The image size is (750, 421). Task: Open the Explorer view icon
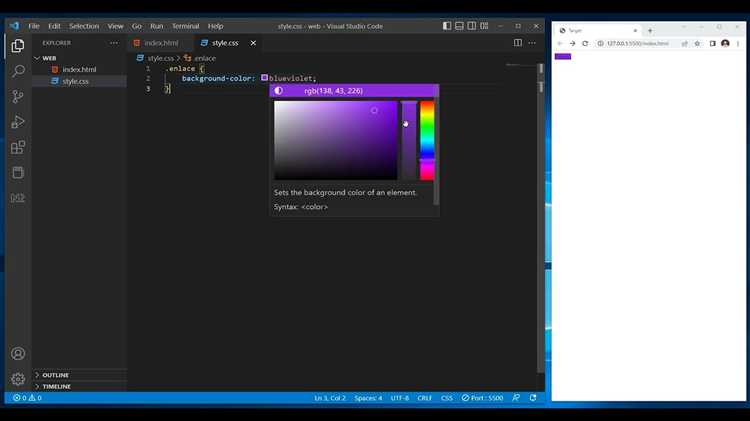pos(17,45)
